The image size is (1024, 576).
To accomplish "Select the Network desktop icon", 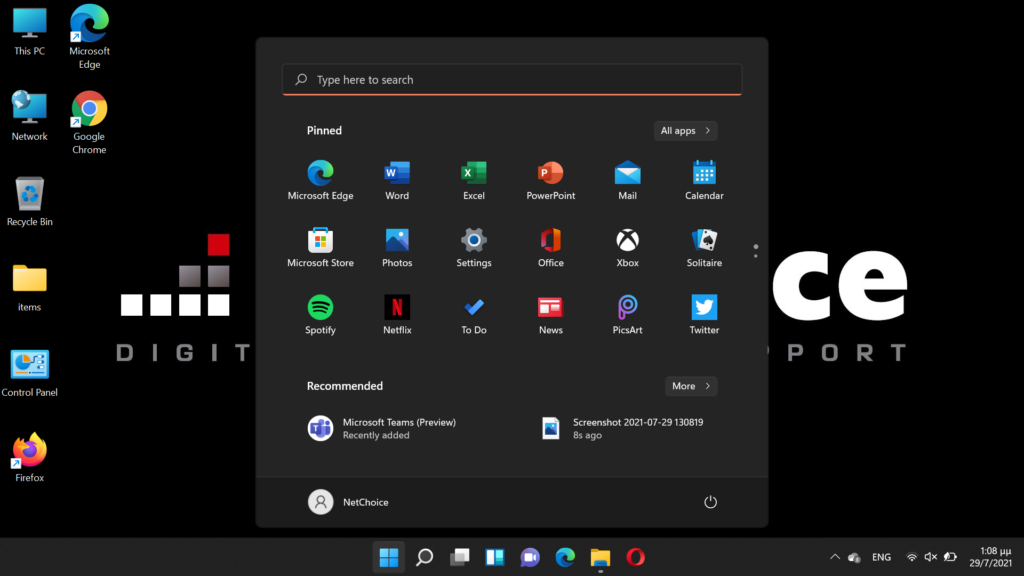I will click(29, 116).
